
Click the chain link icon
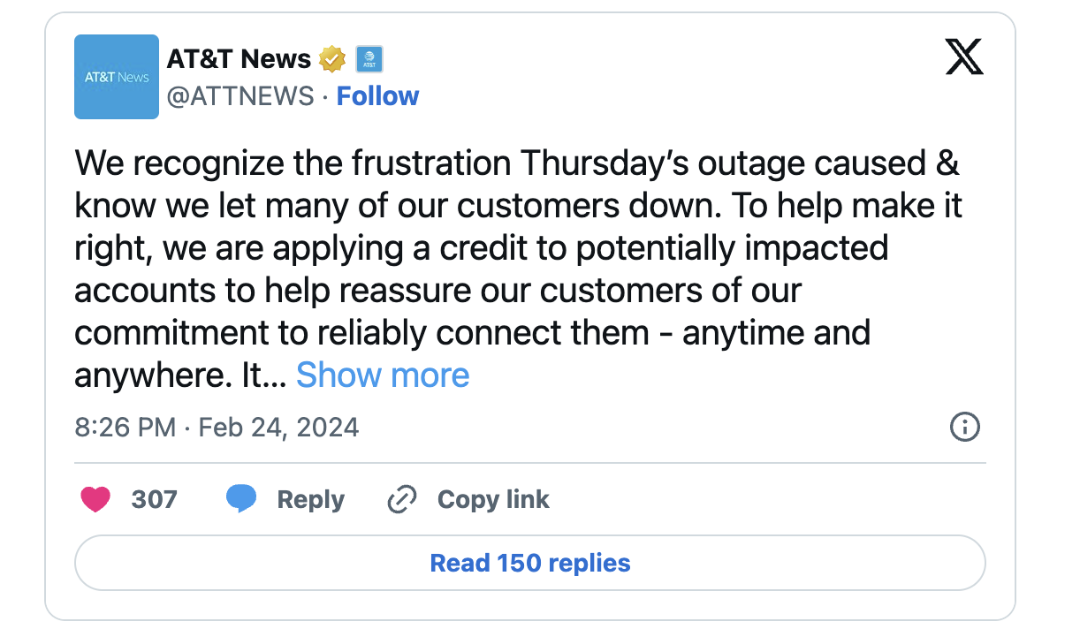pyautogui.click(x=401, y=499)
